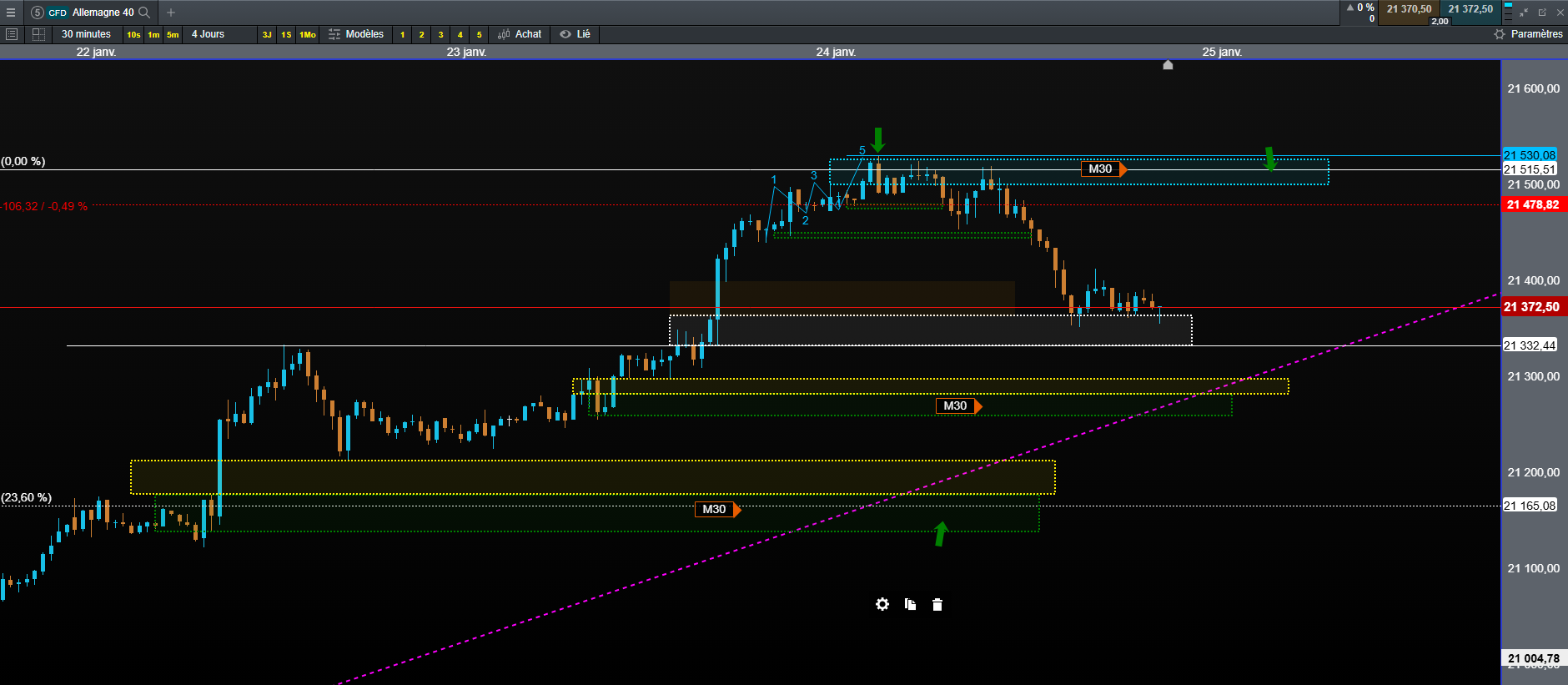1568x685 pixels.
Task: Detach chart into external window icon
Action: [x=1542, y=13]
